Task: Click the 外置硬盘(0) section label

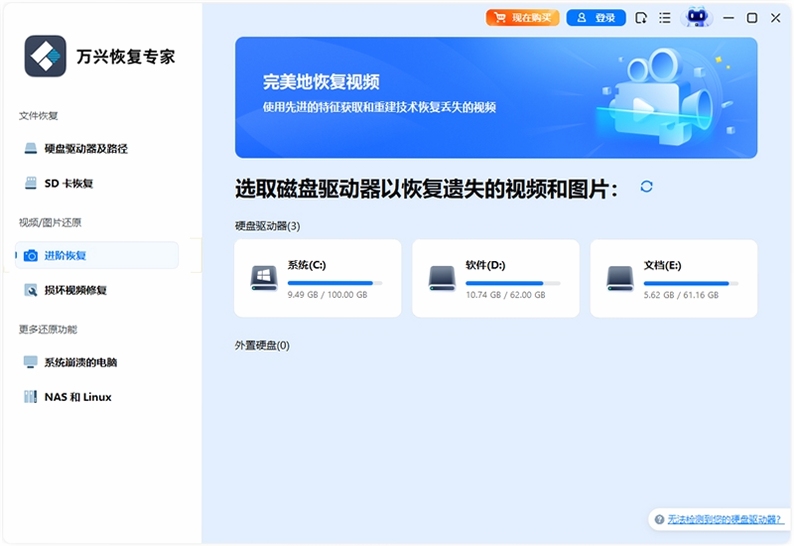Action: coord(262,345)
